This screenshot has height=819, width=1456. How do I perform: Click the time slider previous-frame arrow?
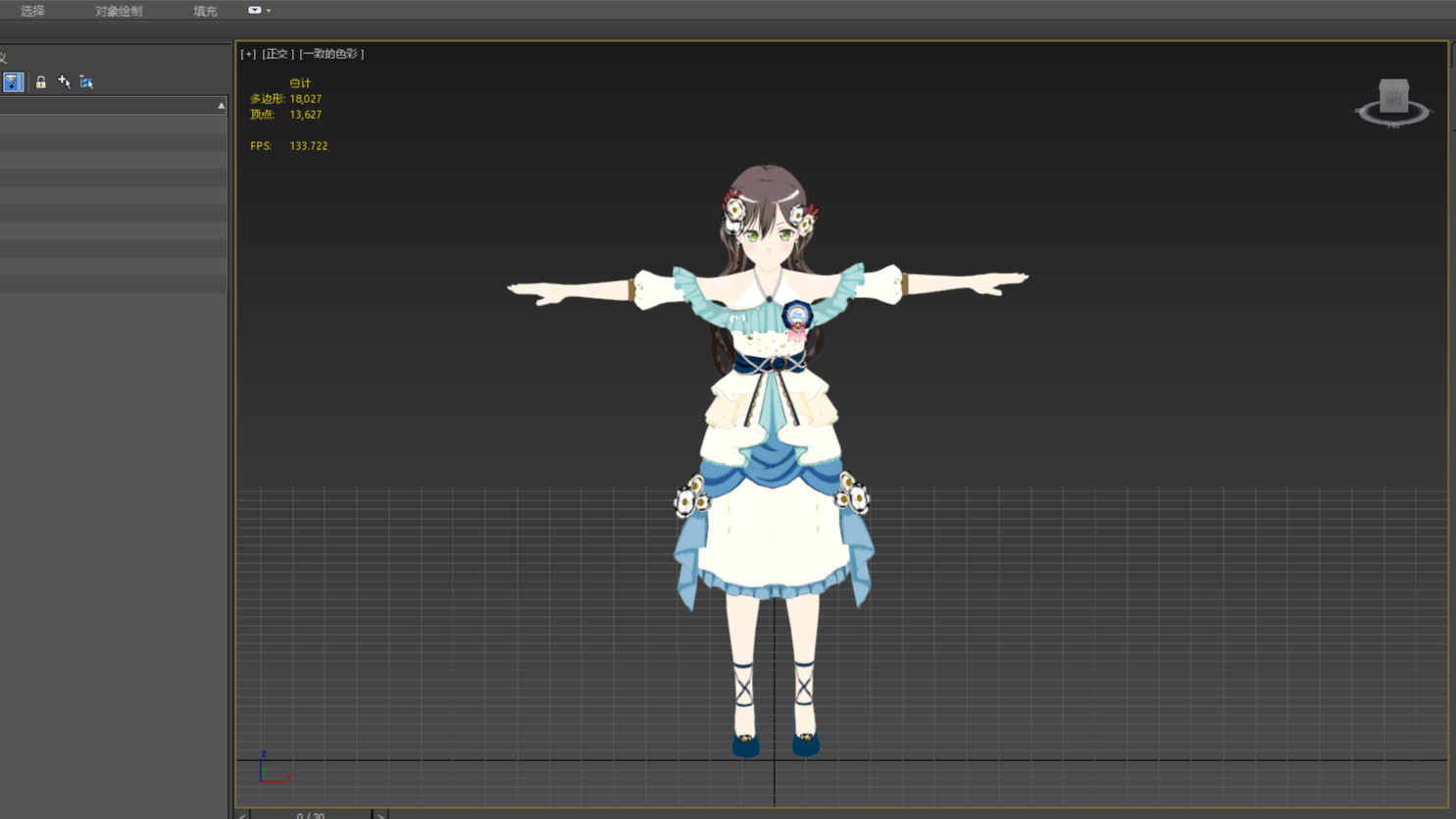242,814
